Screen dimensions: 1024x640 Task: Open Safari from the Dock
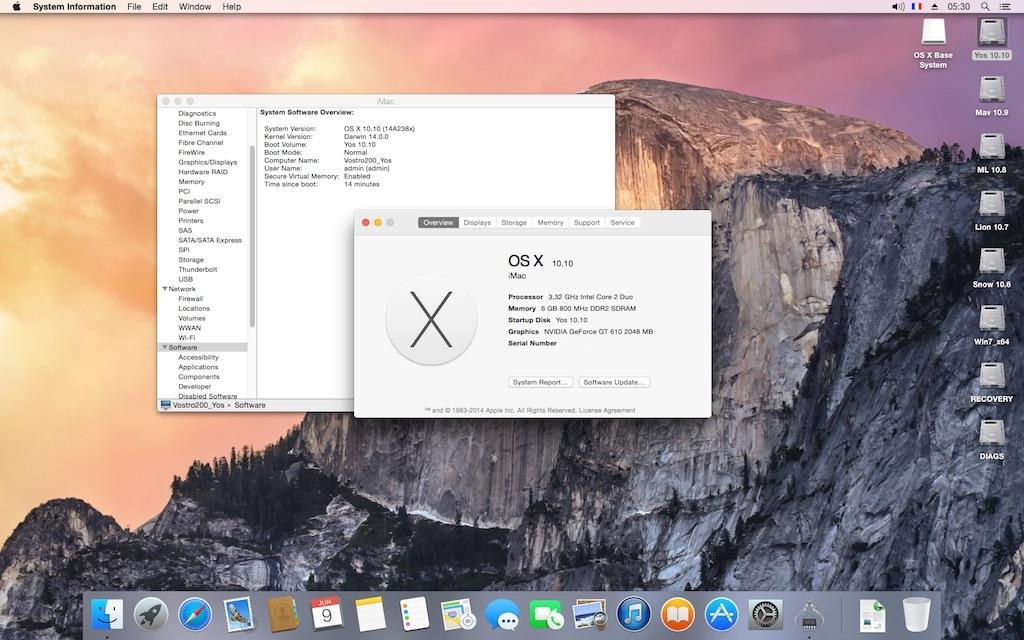(195, 613)
